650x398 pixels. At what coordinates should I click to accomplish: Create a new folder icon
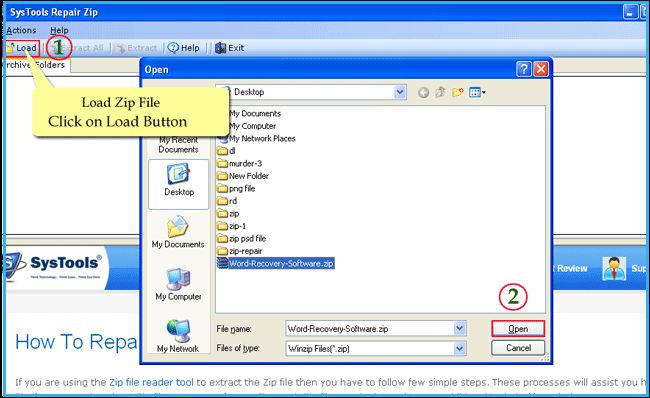tap(457, 92)
